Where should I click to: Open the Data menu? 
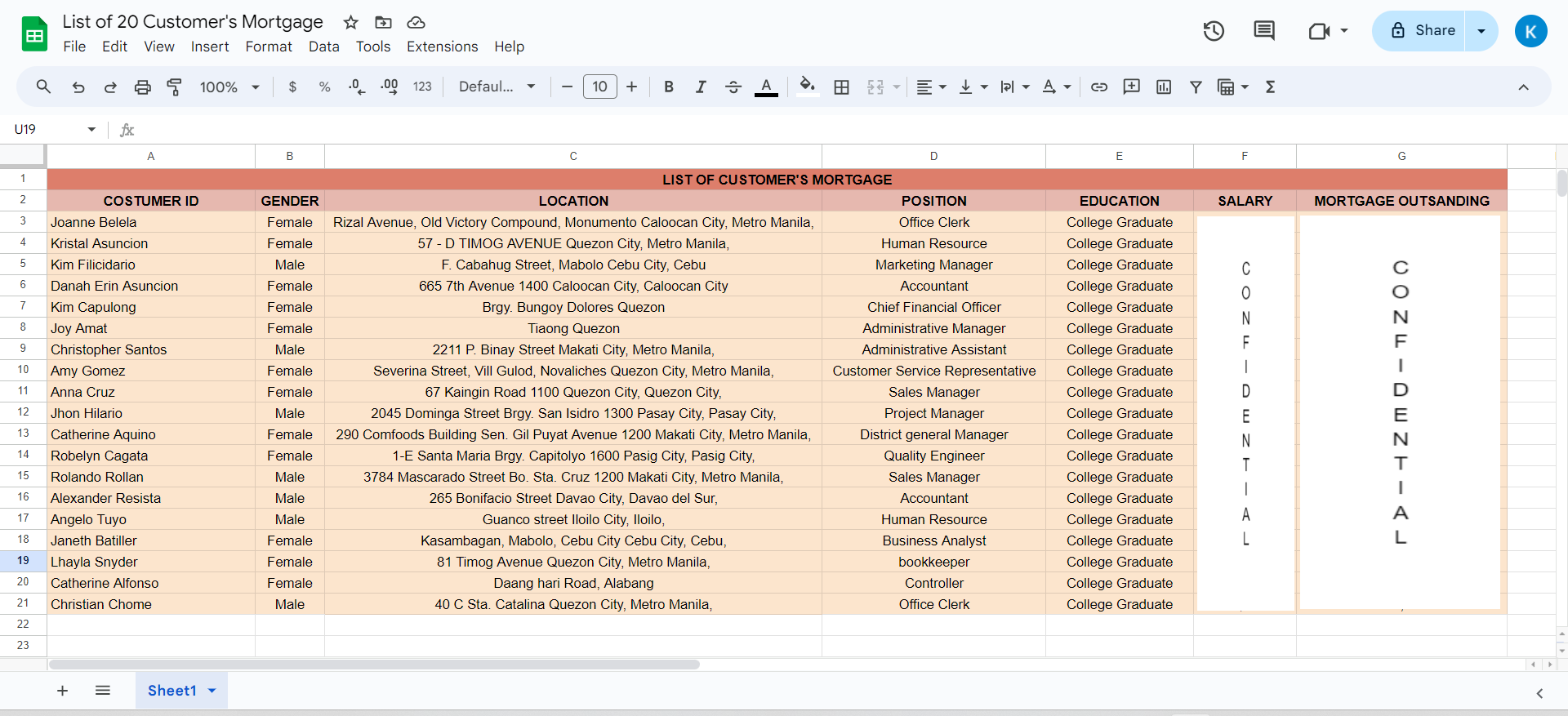coord(323,47)
